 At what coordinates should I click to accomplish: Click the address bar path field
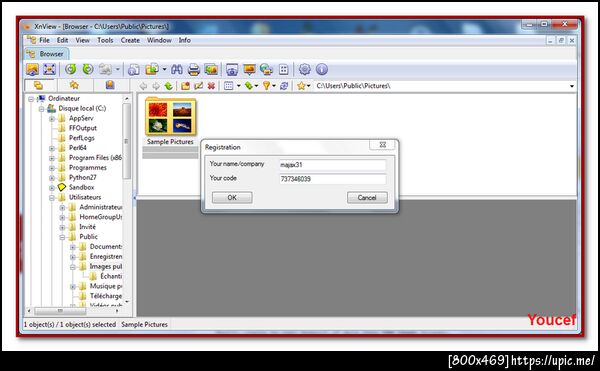tap(440, 86)
